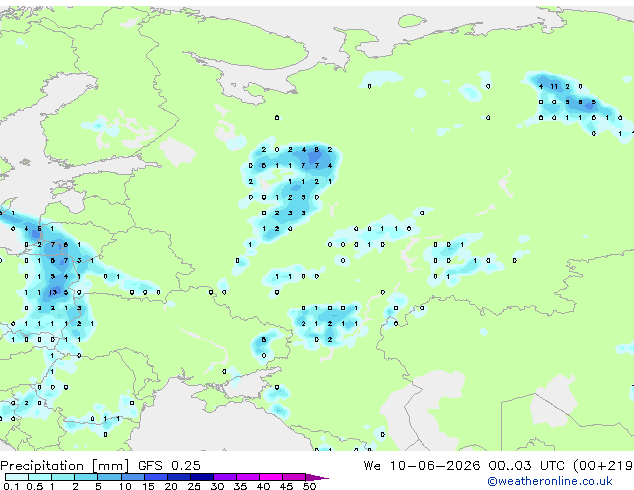Click the 'GFS 0.25' model label
The height and width of the screenshot is (490, 634).
click(169, 466)
